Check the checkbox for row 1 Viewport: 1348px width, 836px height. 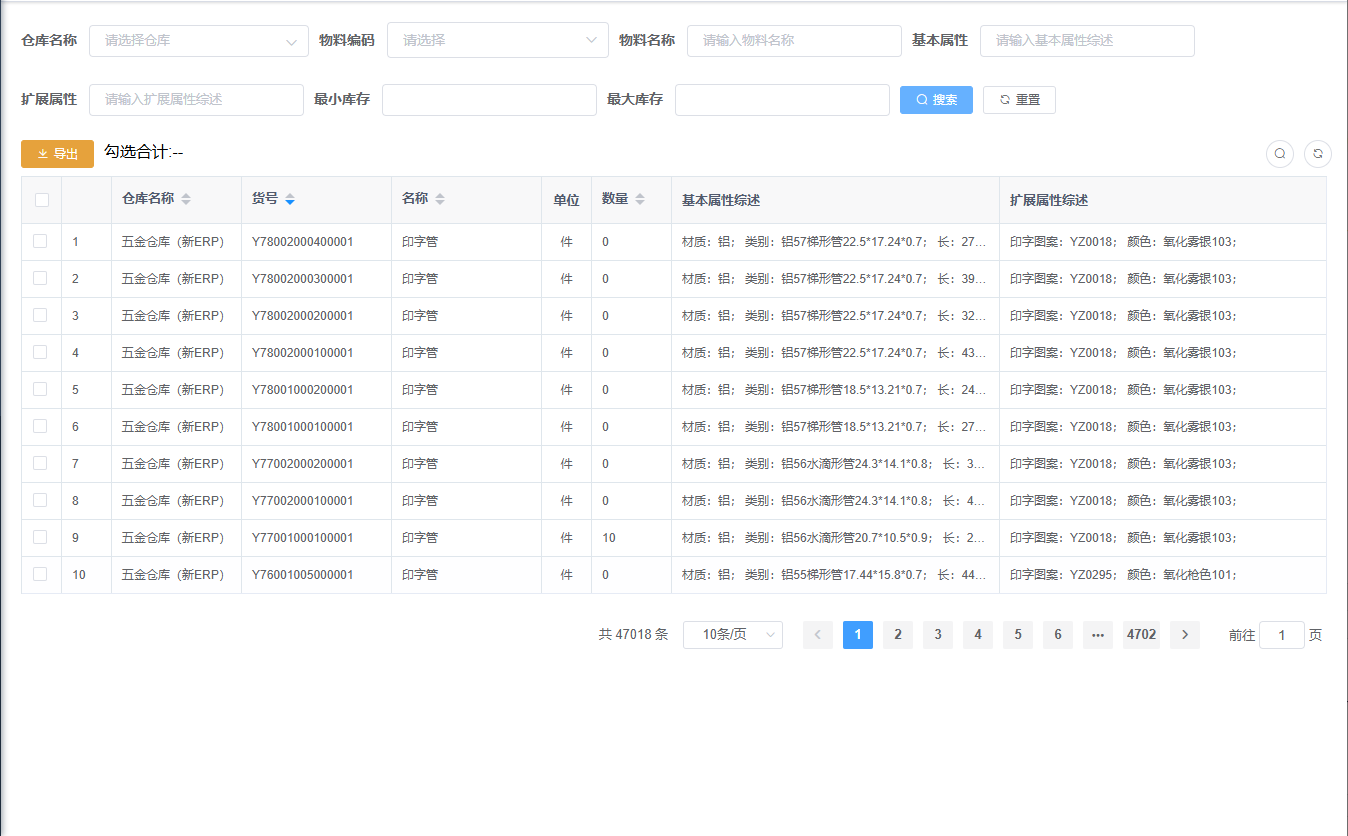[x=40, y=241]
